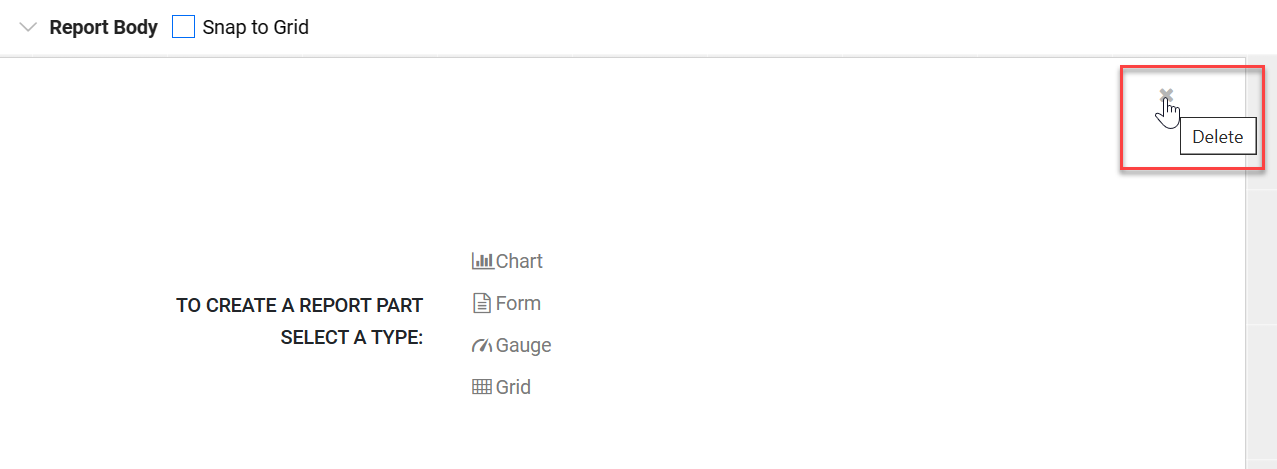The width and height of the screenshot is (1277, 469).
Task: Click the Snap to Grid label text
Action: coord(255,27)
